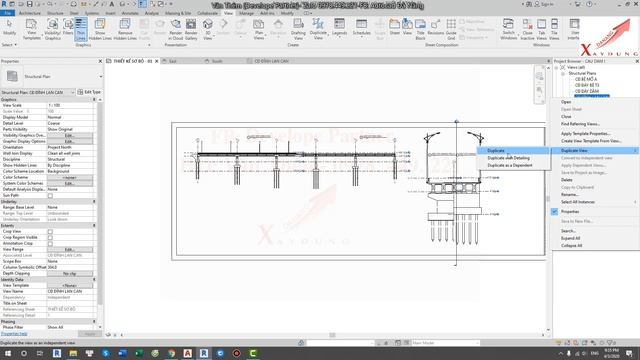Open the Properties help link

pyautogui.click(x=14, y=334)
